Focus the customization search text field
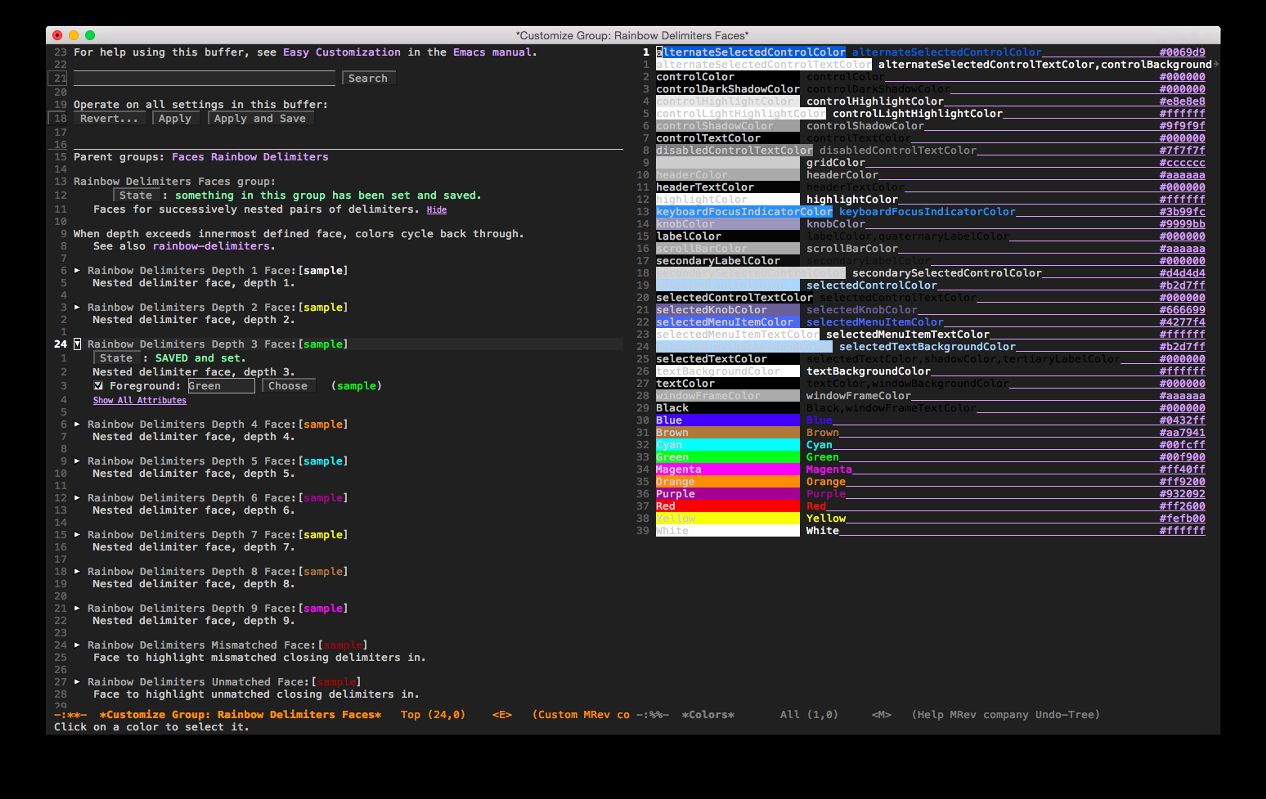The height and width of the screenshot is (799, 1266). click(x=204, y=78)
